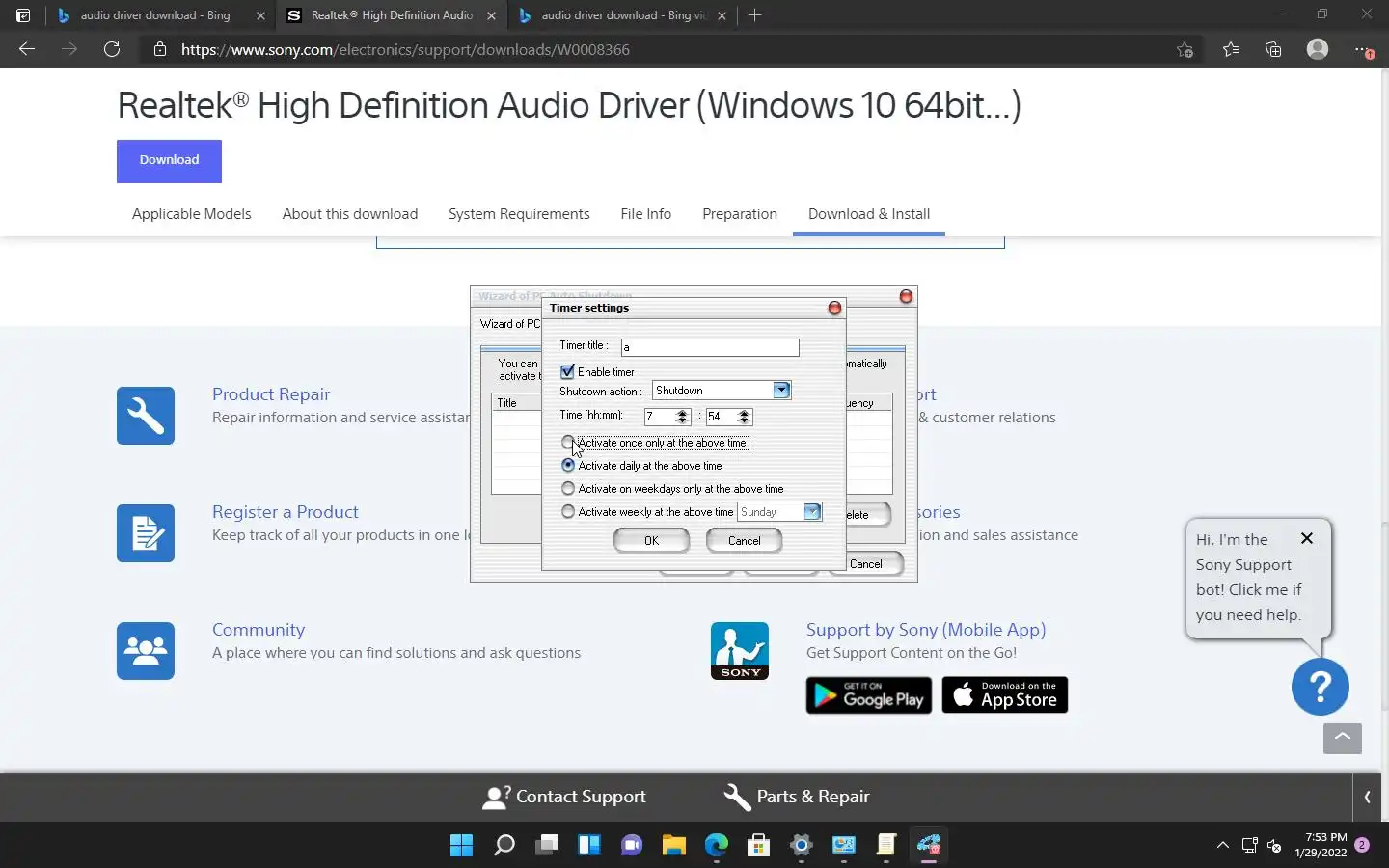
Task: Click the Product Repair wrench icon
Action: click(x=146, y=416)
